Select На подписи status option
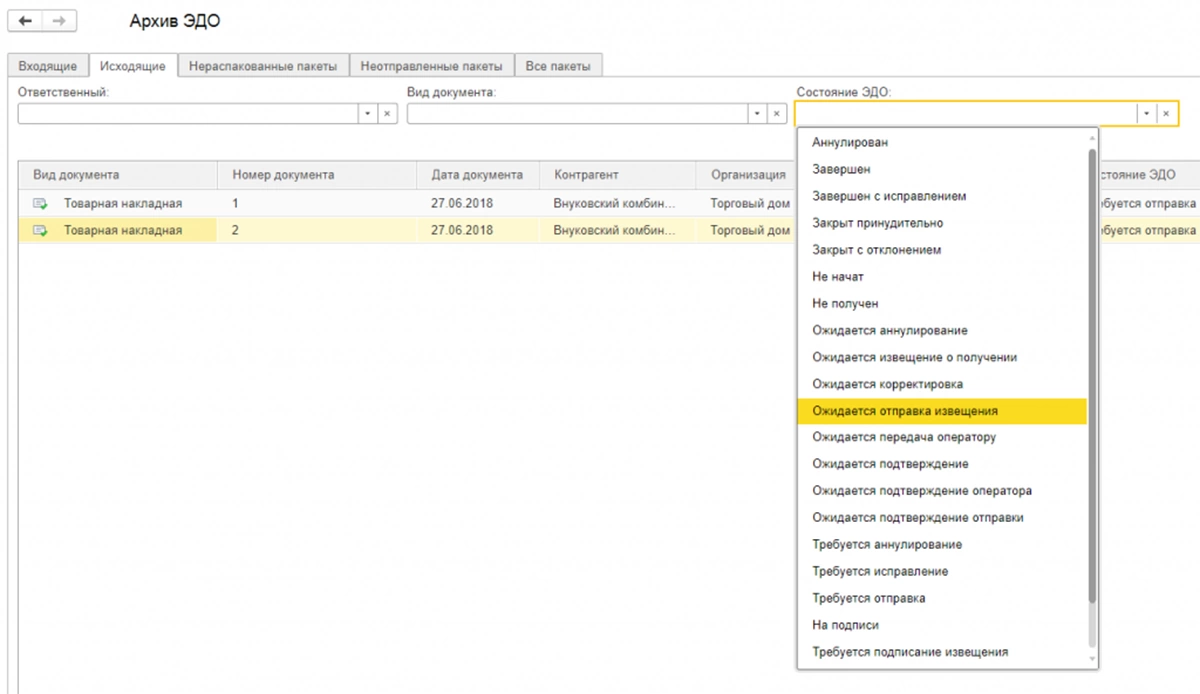Image resolution: width=1200 pixels, height=694 pixels. point(845,625)
